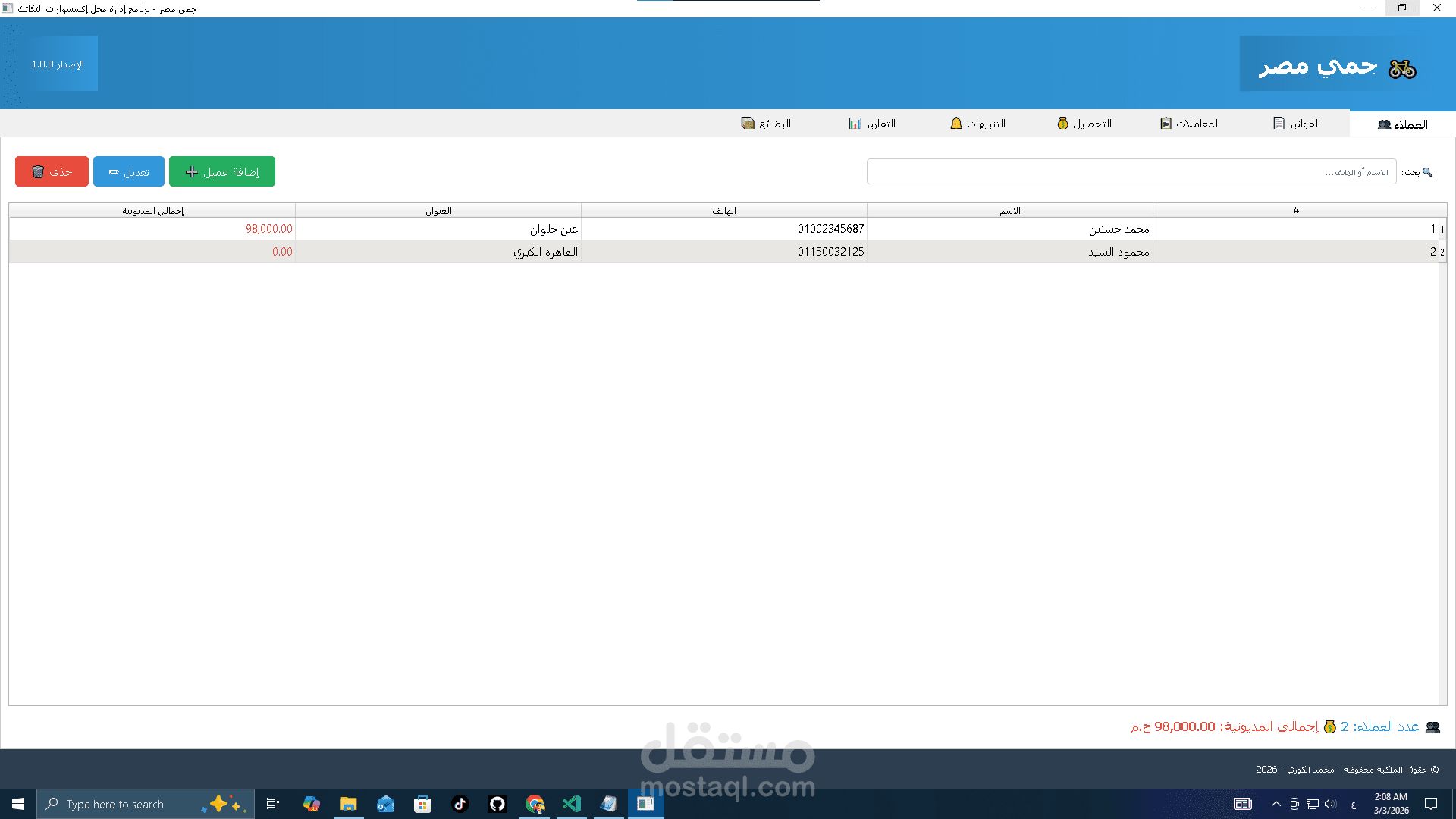Open the البضائع (Goods) tab

click(x=766, y=124)
